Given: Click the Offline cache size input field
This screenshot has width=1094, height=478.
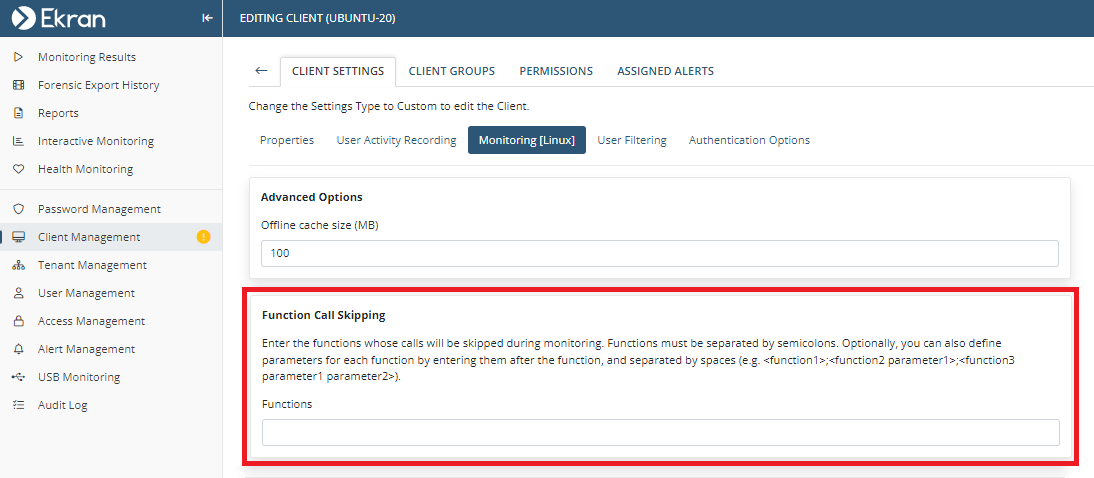Looking at the screenshot, I should tap(659, 254).
